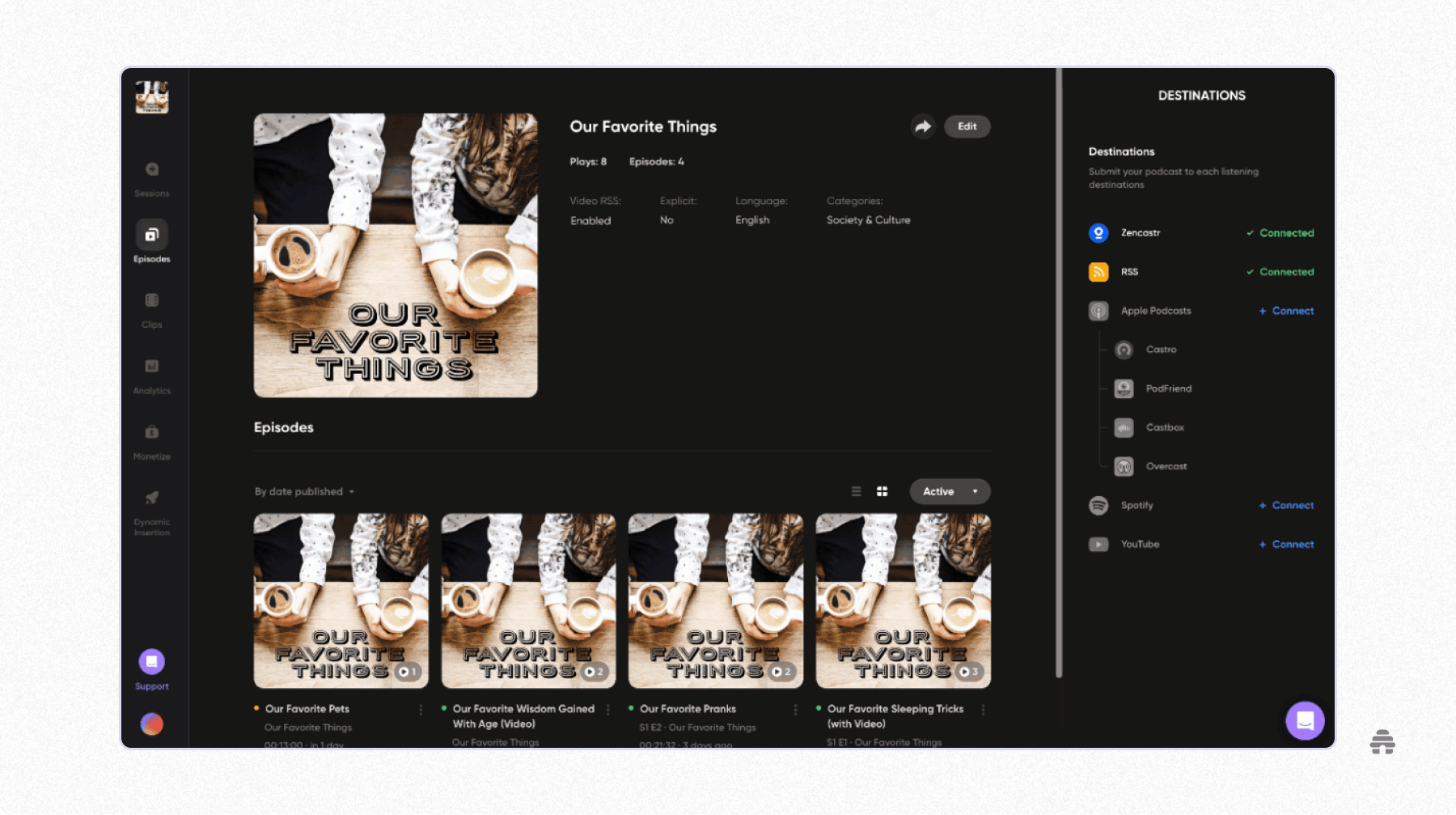
Task: Click the share podcast icon
Action: (x=922, y=126)
